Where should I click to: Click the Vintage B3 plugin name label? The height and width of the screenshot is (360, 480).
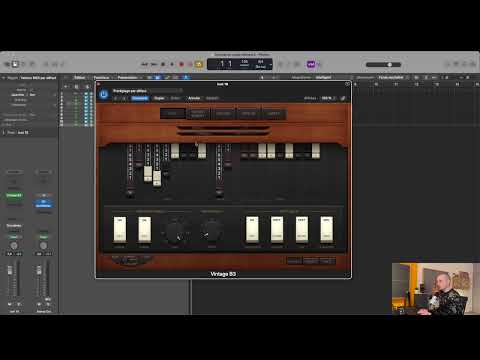pos(223,274)
